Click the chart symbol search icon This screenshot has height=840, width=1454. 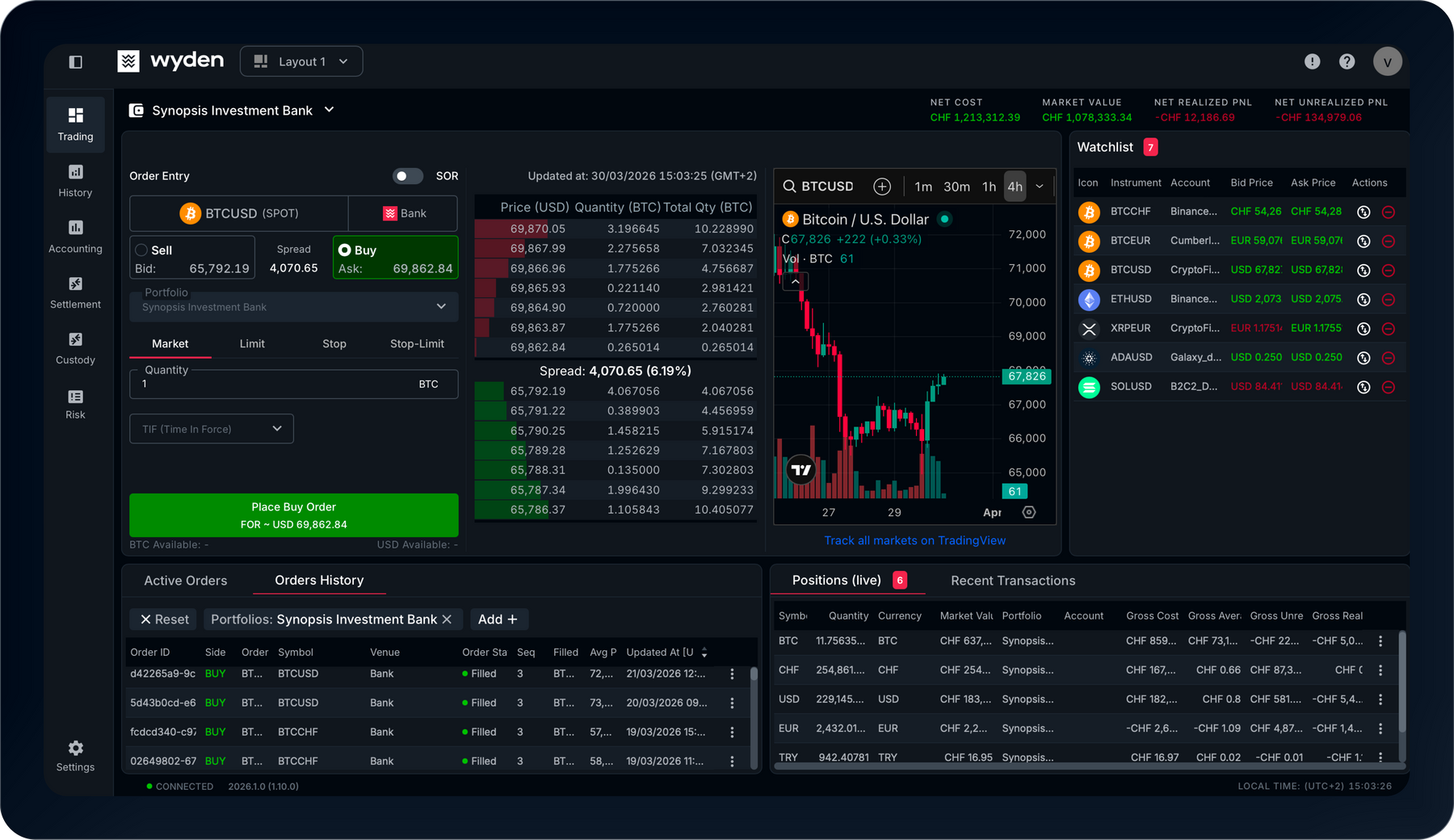pyautogui.click(x=789, y=187)
